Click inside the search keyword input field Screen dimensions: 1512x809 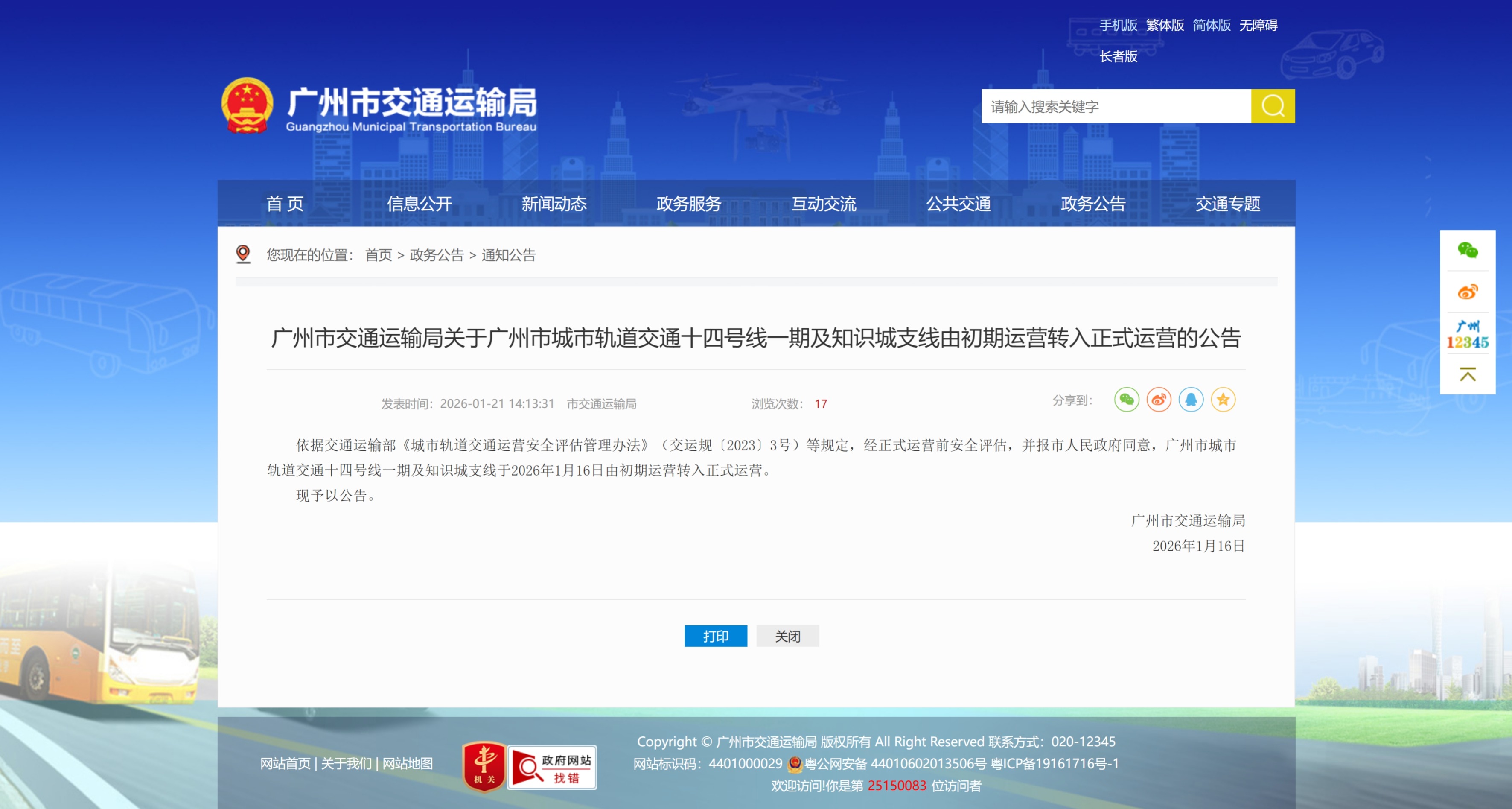[x=1115, y=106]
